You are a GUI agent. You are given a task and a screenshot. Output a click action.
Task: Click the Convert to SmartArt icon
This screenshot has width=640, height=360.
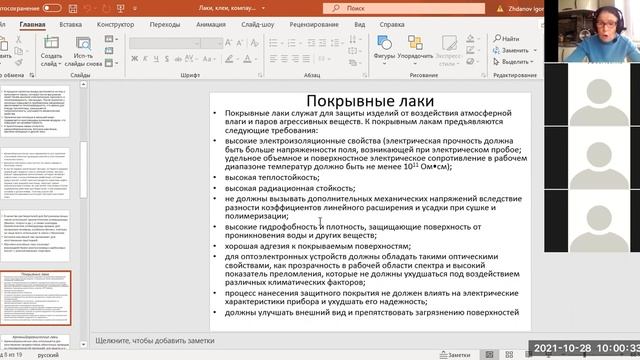pos(354,63)
